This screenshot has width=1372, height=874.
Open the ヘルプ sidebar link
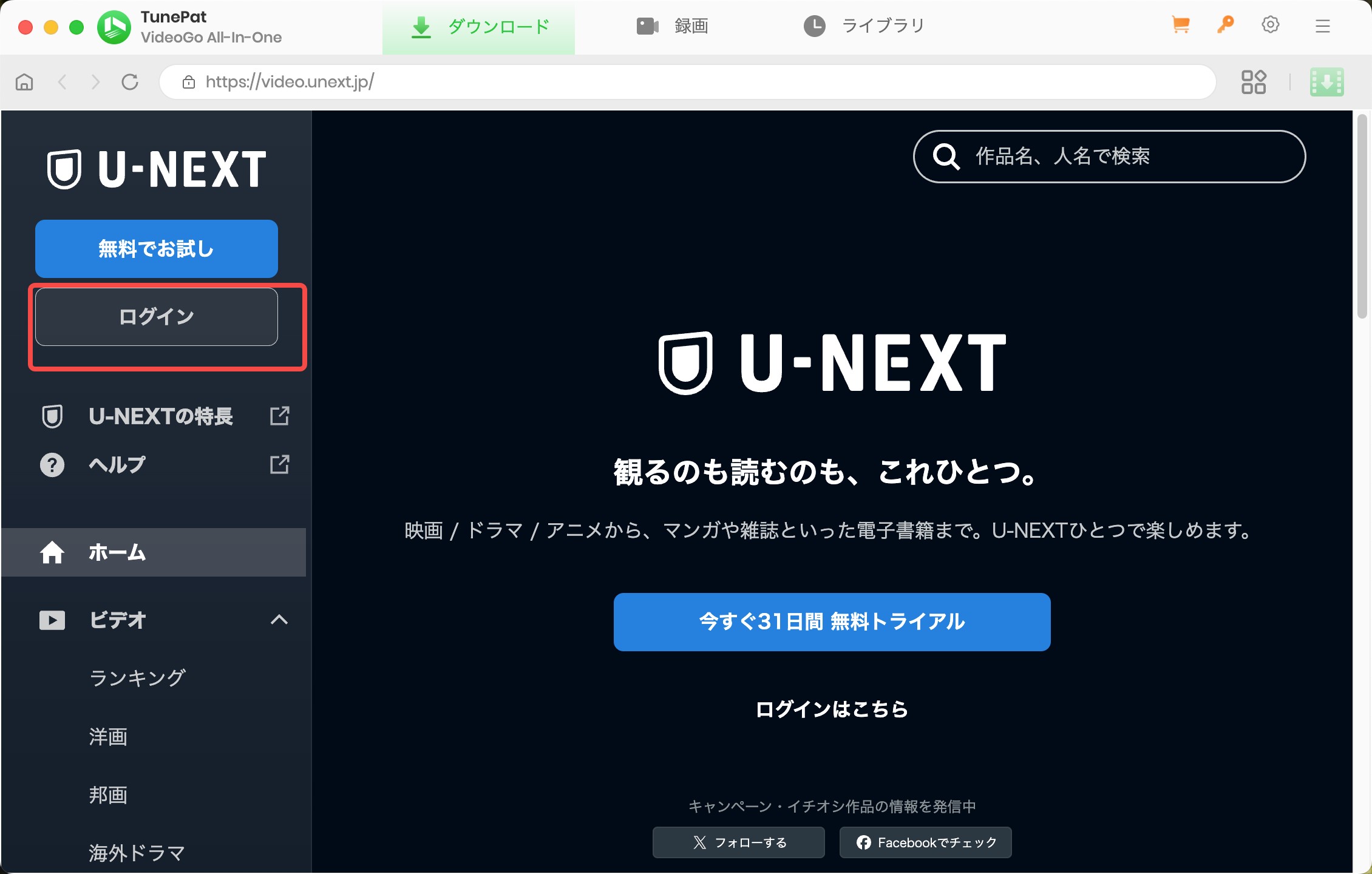pos(117,465)
